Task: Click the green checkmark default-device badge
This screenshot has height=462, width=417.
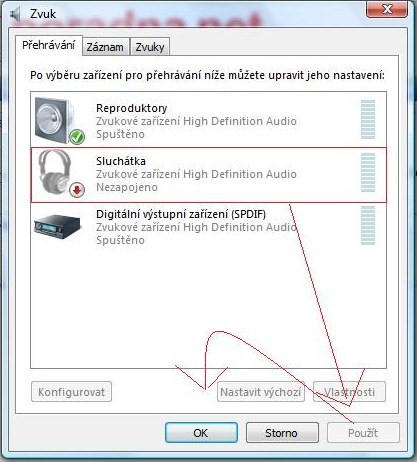Action: 77,136
